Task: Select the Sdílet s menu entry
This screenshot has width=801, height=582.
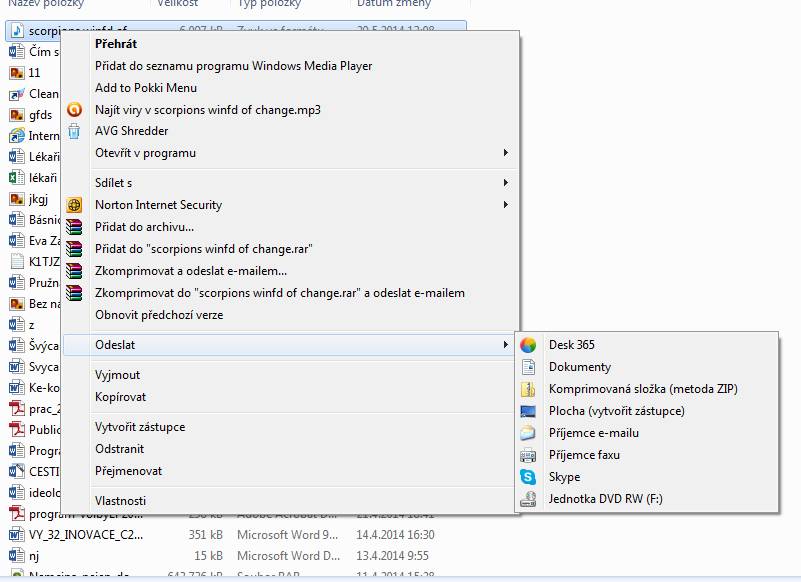Action: (x=113, y=182)
